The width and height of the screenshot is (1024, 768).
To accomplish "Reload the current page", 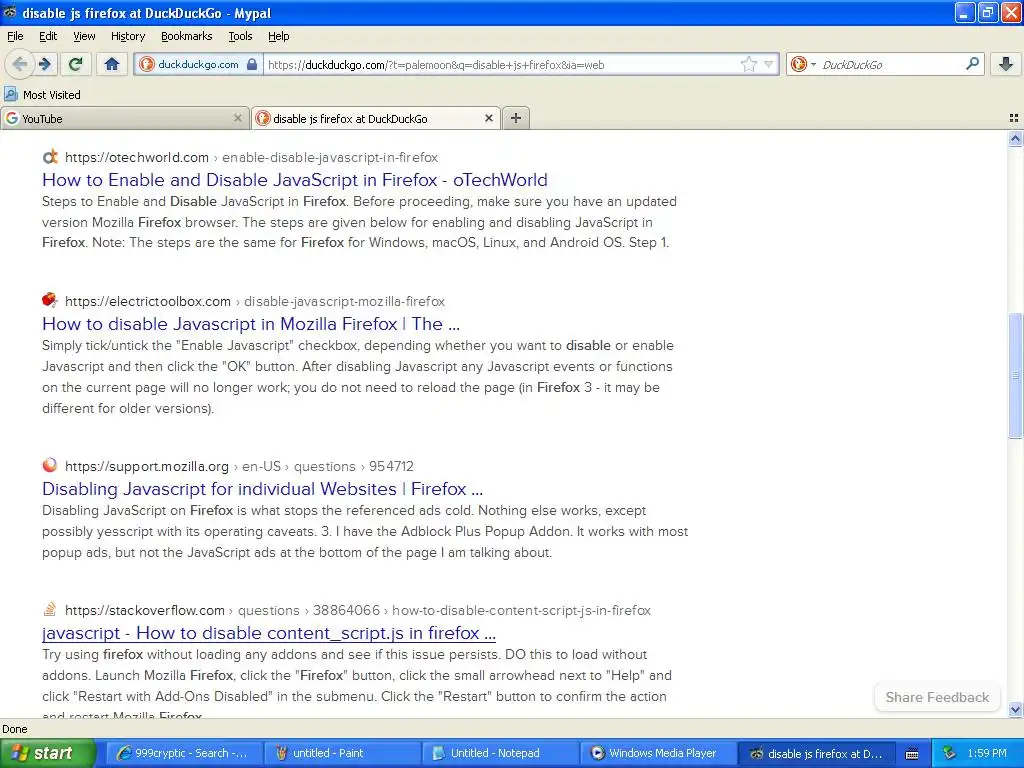I will (76, 64).
